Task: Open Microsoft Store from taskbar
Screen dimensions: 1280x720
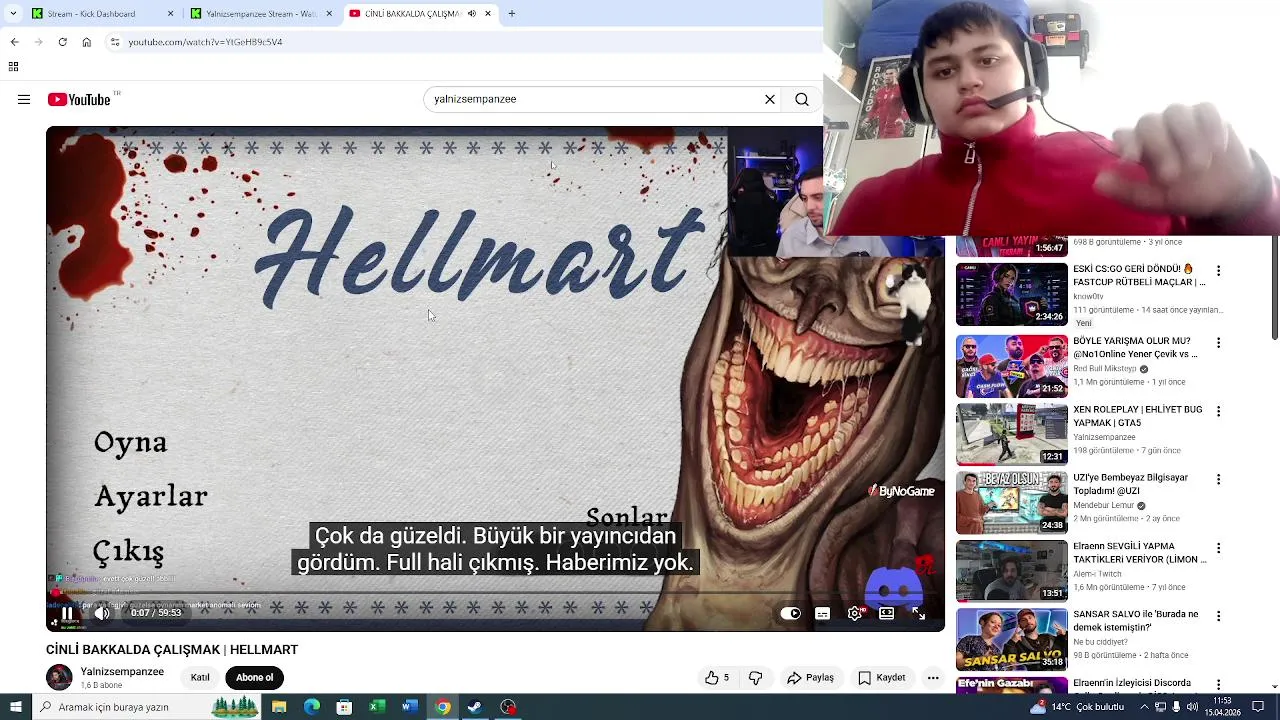Action: tap(344, 707)
